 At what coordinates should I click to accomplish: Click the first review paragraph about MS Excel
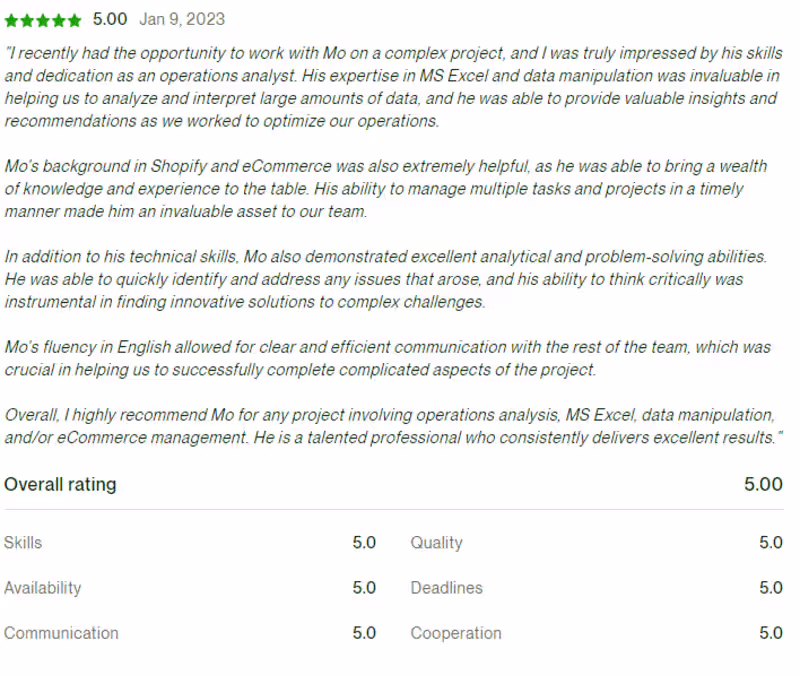[x=392, y=87]
